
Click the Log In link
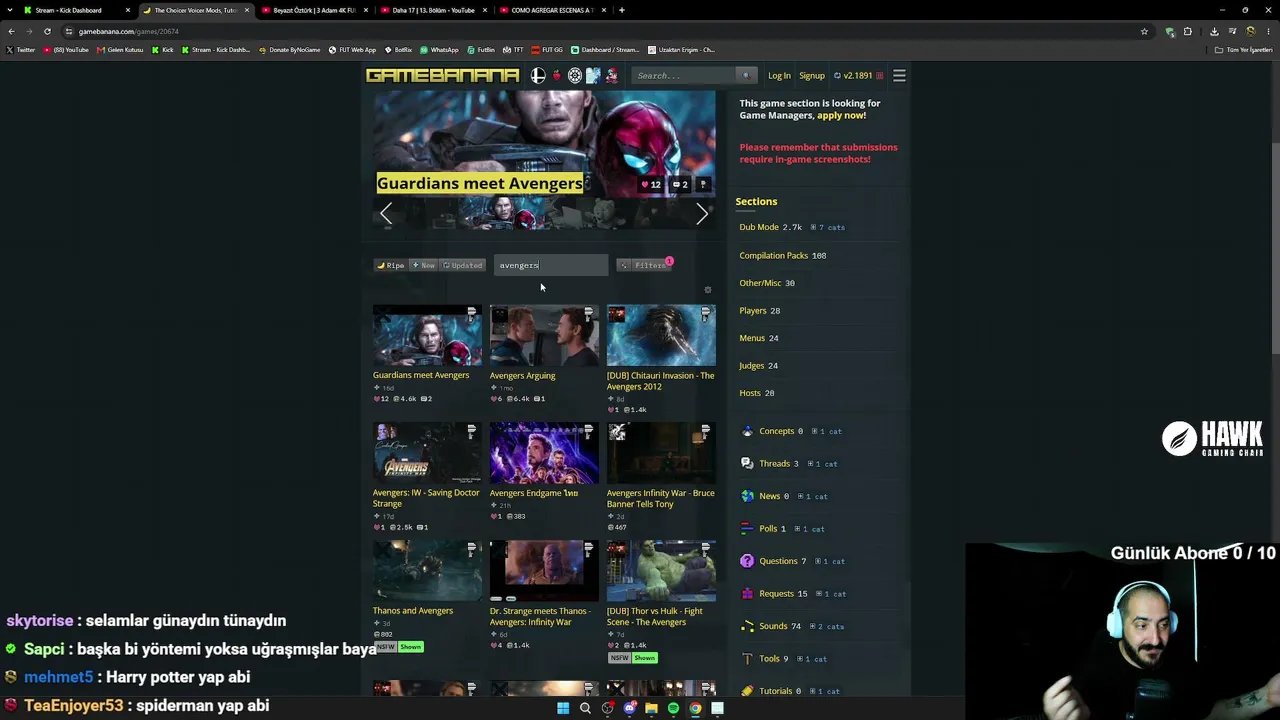coord(779,76)
